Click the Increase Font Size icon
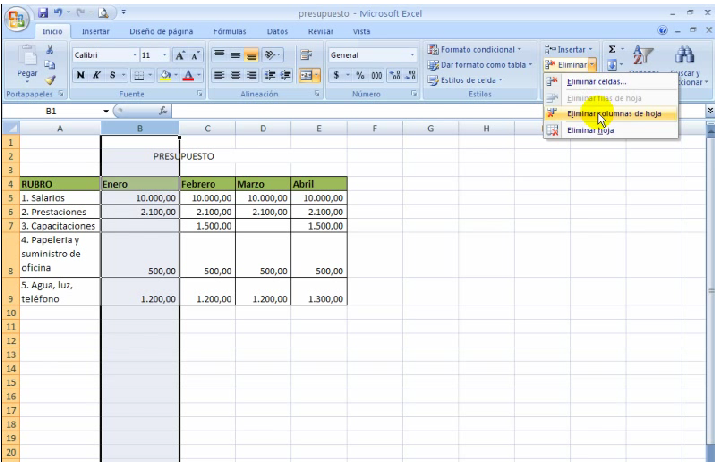715x462 pixels. pyautogui.click(x=181, y=55)
